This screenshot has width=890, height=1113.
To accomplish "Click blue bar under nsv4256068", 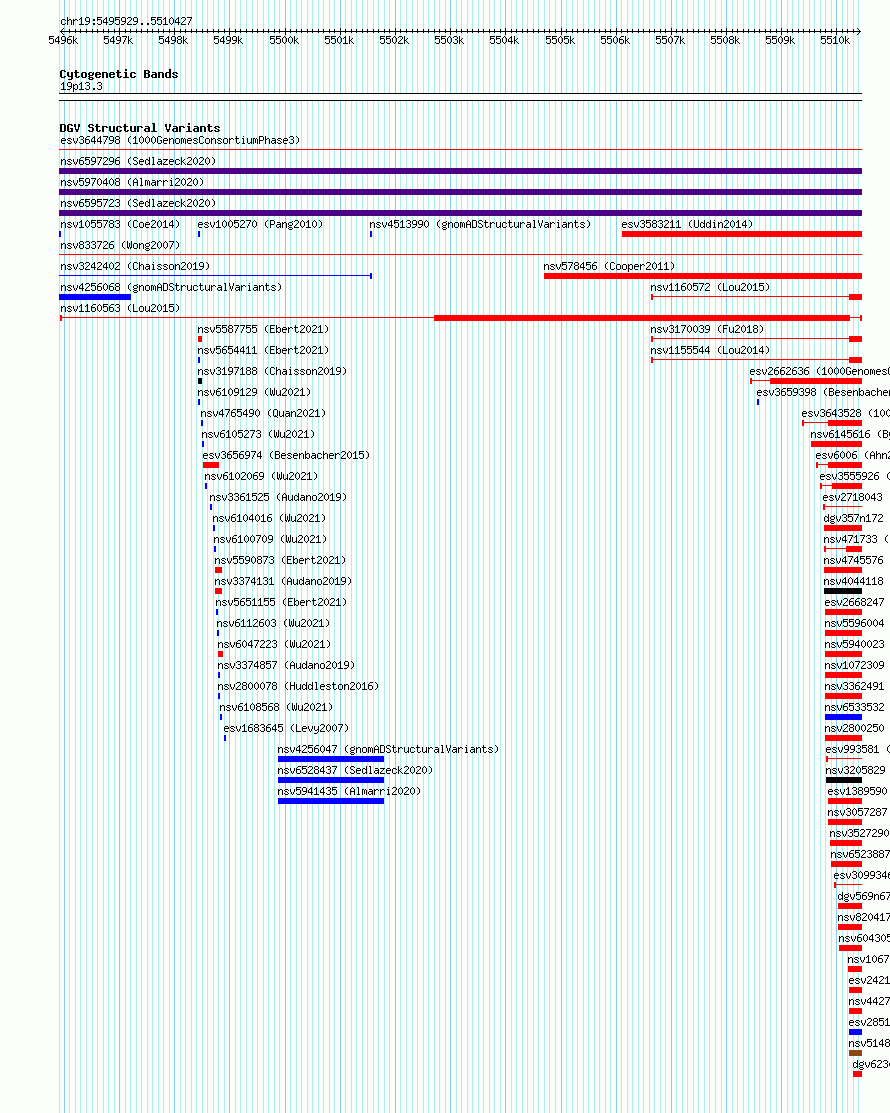I will [95, 297].
